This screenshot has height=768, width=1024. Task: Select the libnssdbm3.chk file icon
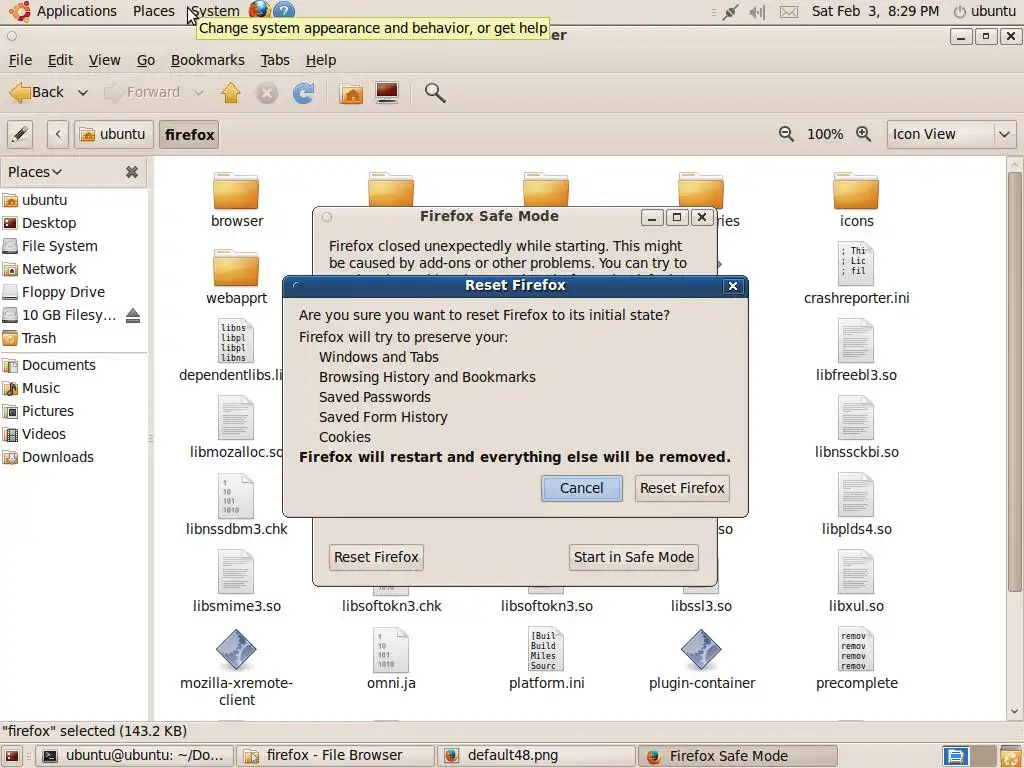pos(236,495)
